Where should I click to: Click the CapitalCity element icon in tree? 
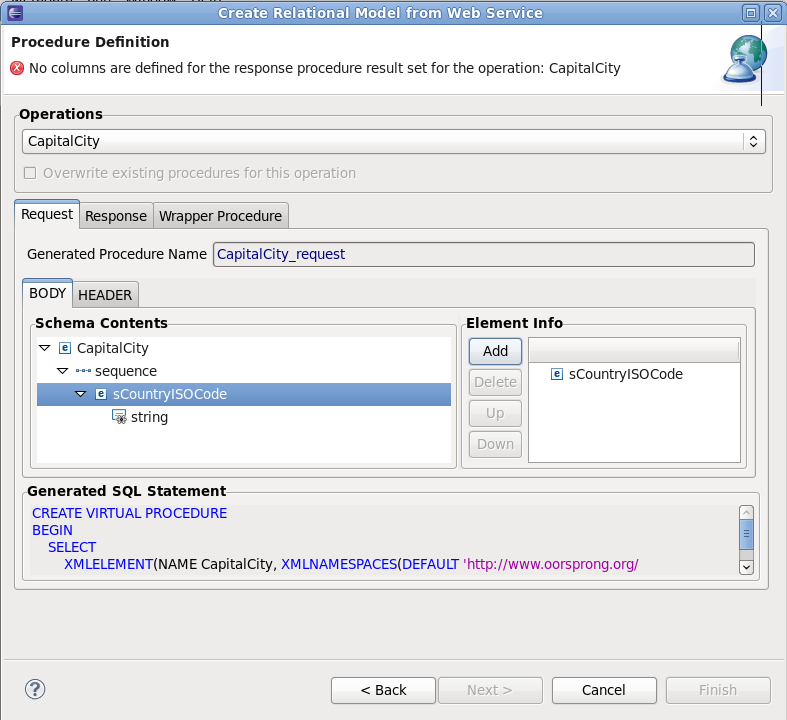(65, 348)
